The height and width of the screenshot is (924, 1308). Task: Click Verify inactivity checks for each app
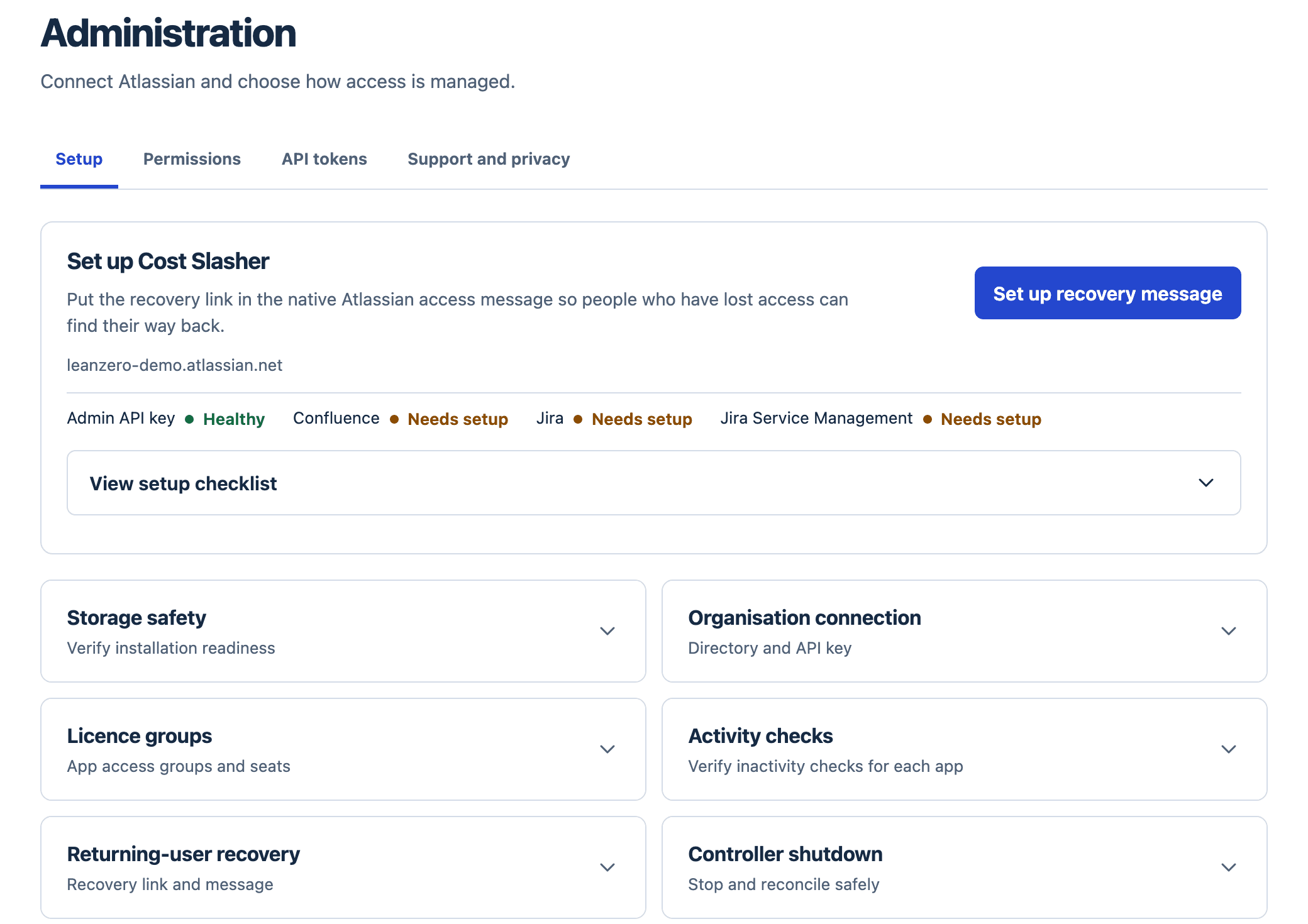coord(826,766)
